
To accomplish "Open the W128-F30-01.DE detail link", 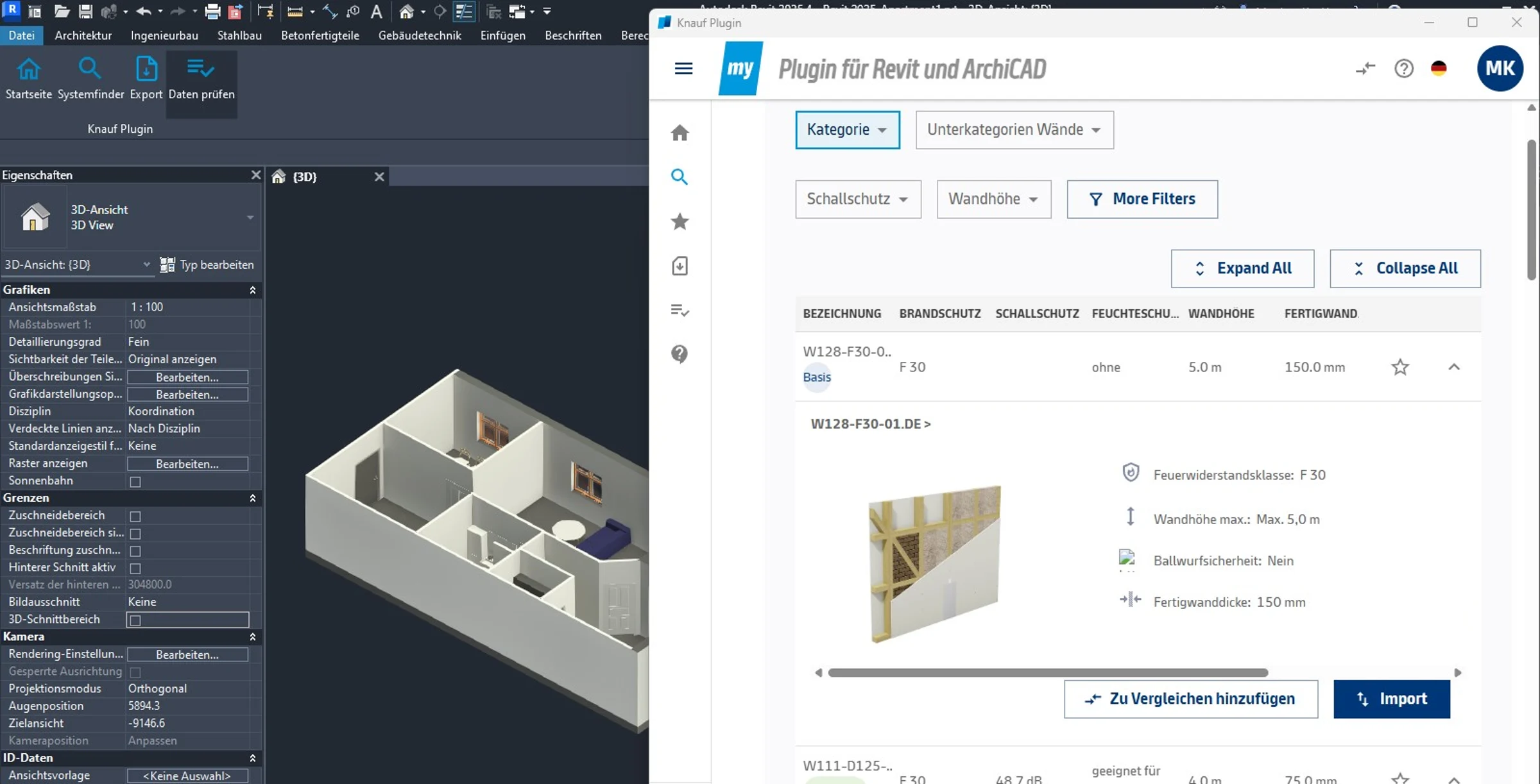I will tap(871, 424).
